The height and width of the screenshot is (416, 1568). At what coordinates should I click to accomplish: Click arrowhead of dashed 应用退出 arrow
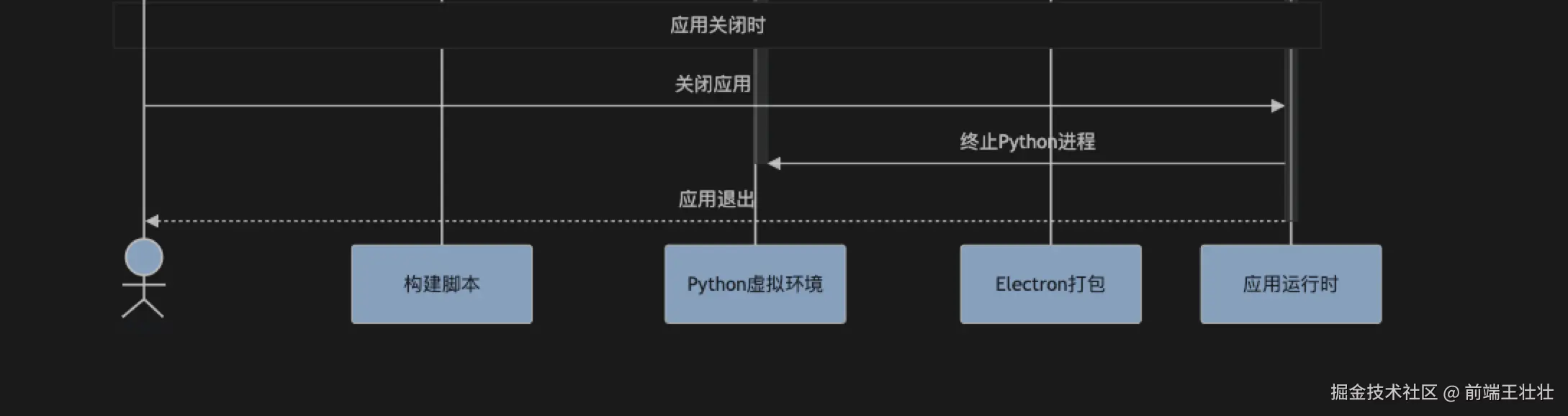tap(152, 221)
